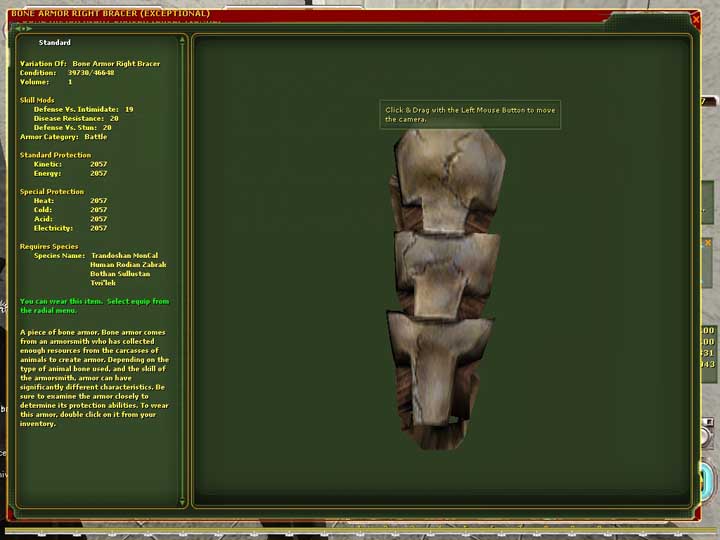Click the description panel's vertical scrollbar track
The width and height of the screenshot is (720, 540).
pyautogui.click(x=182, y=271)
